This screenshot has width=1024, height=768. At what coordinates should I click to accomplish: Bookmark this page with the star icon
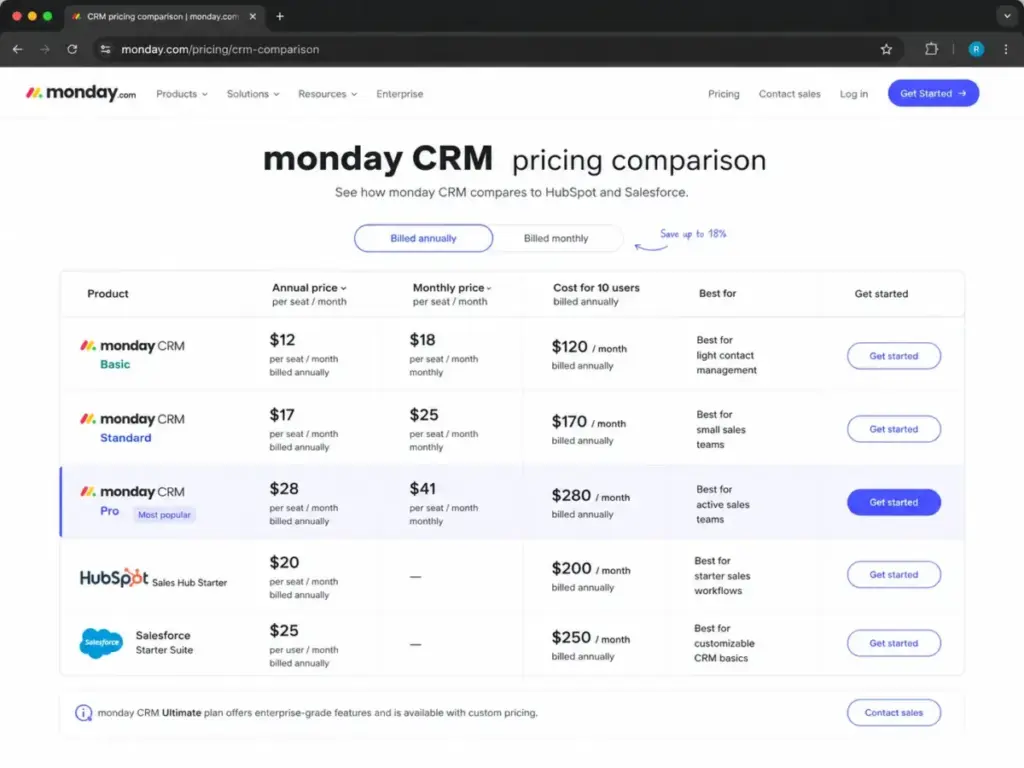pos(886,49)
